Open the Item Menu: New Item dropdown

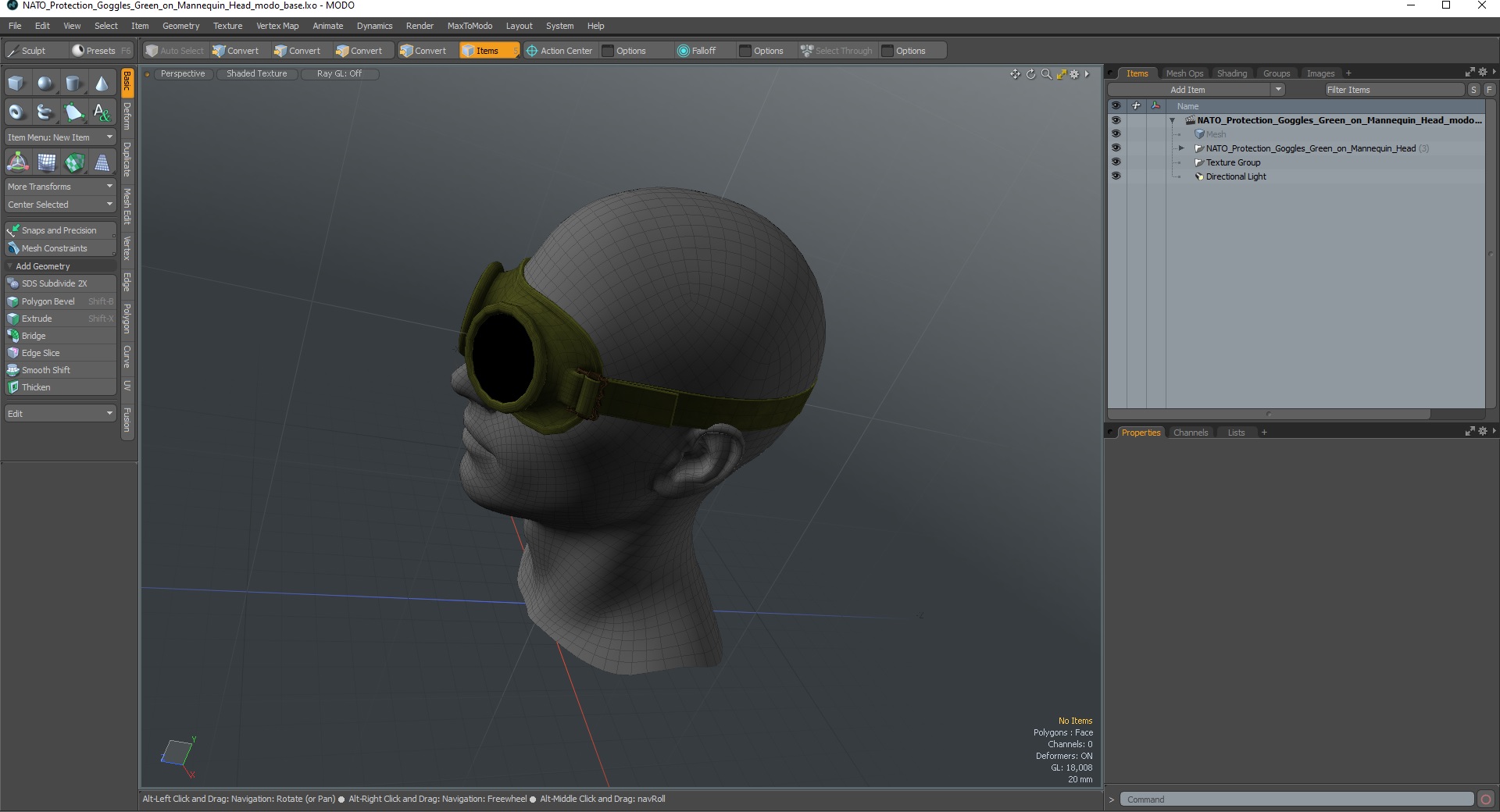click(59, 137)
